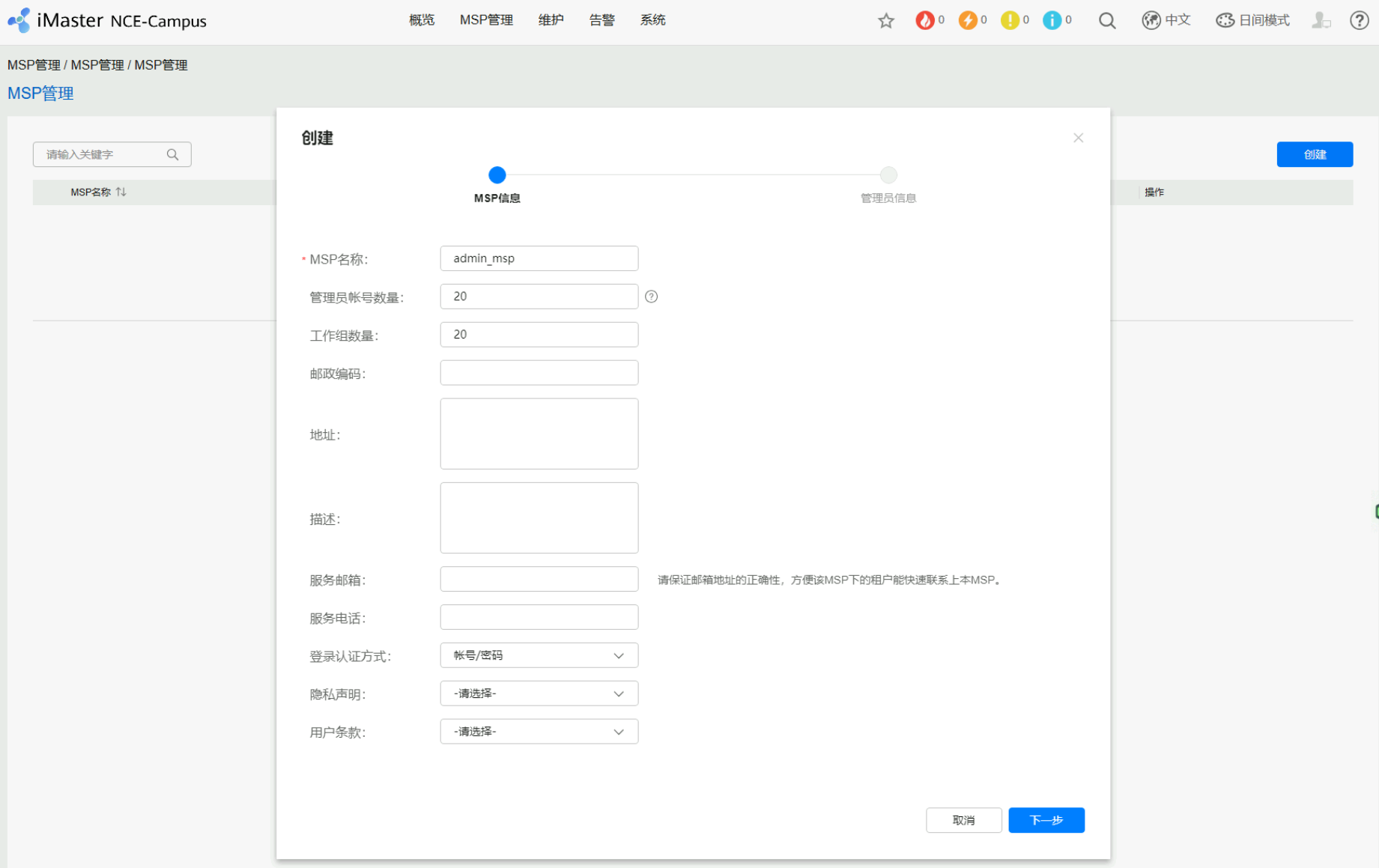The height and width of the screenshot is (868, 1379).
Task: Open info alarms blue icon
Action: click(1052, 20)
